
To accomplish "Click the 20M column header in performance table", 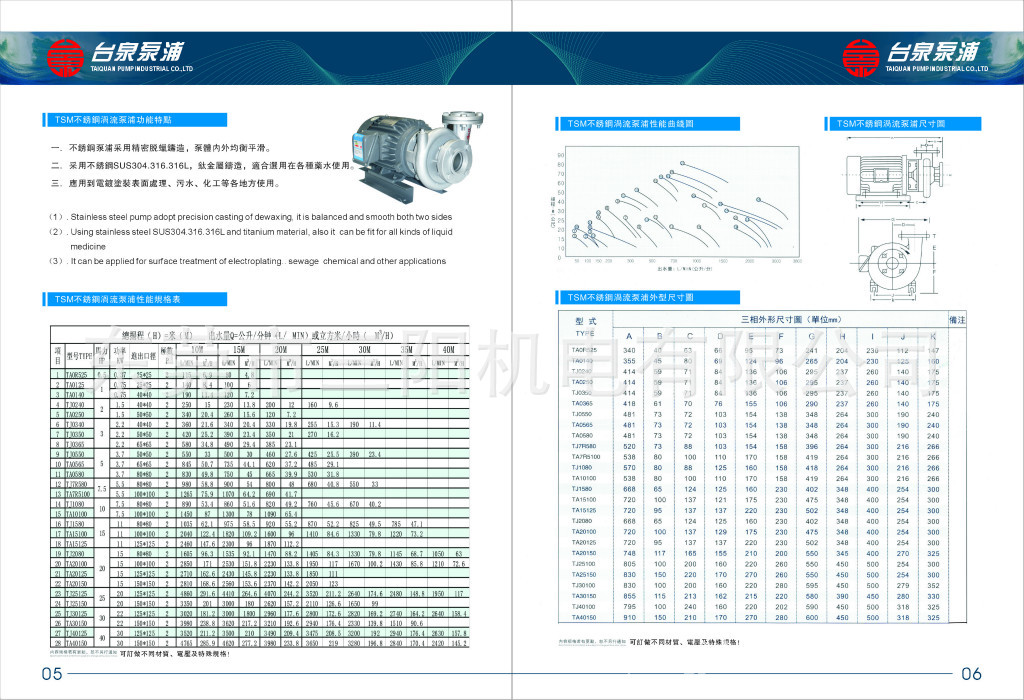I will (281, 350).
